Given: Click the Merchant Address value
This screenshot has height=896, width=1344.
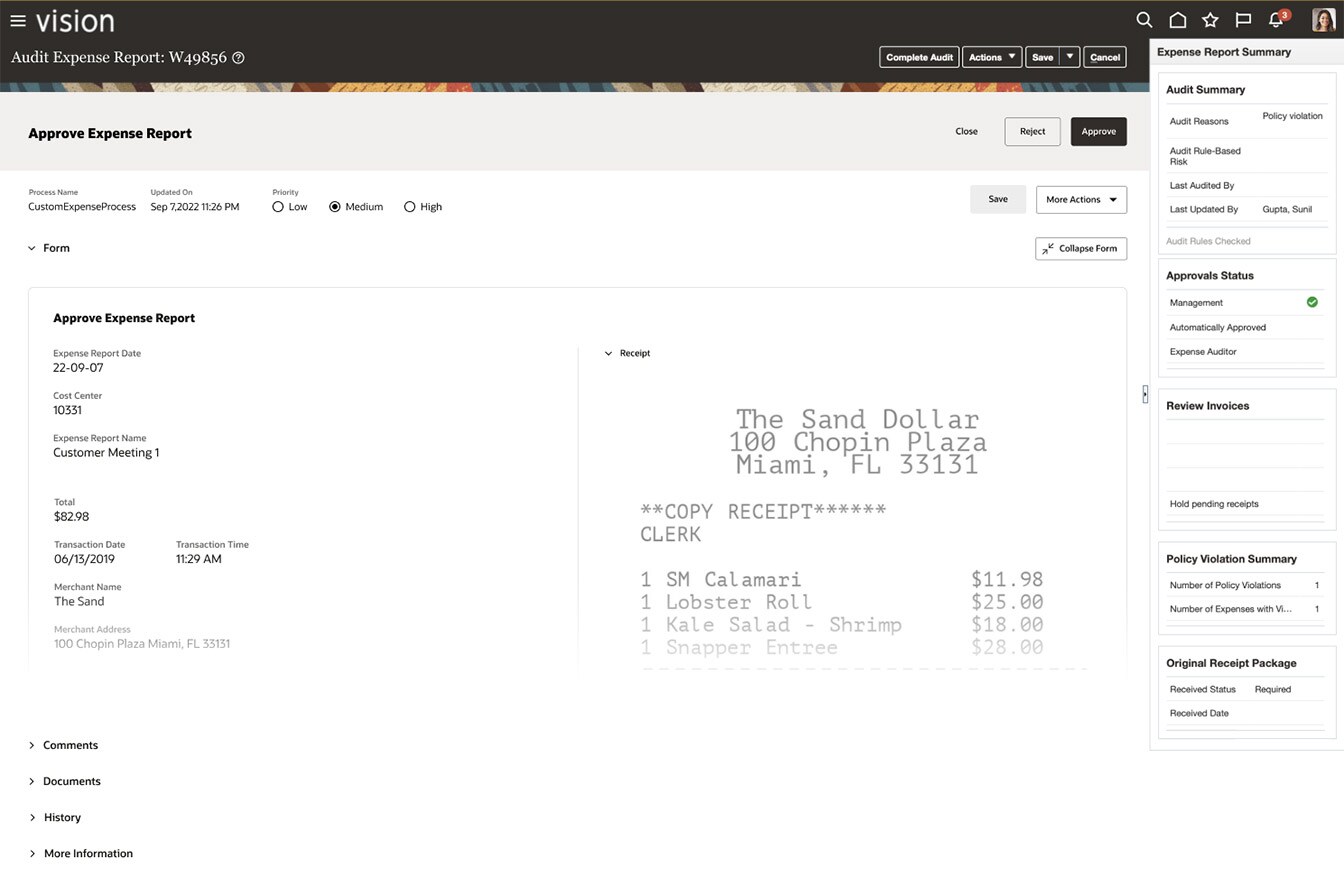Looking at the screenshot, I should [142, 644].
